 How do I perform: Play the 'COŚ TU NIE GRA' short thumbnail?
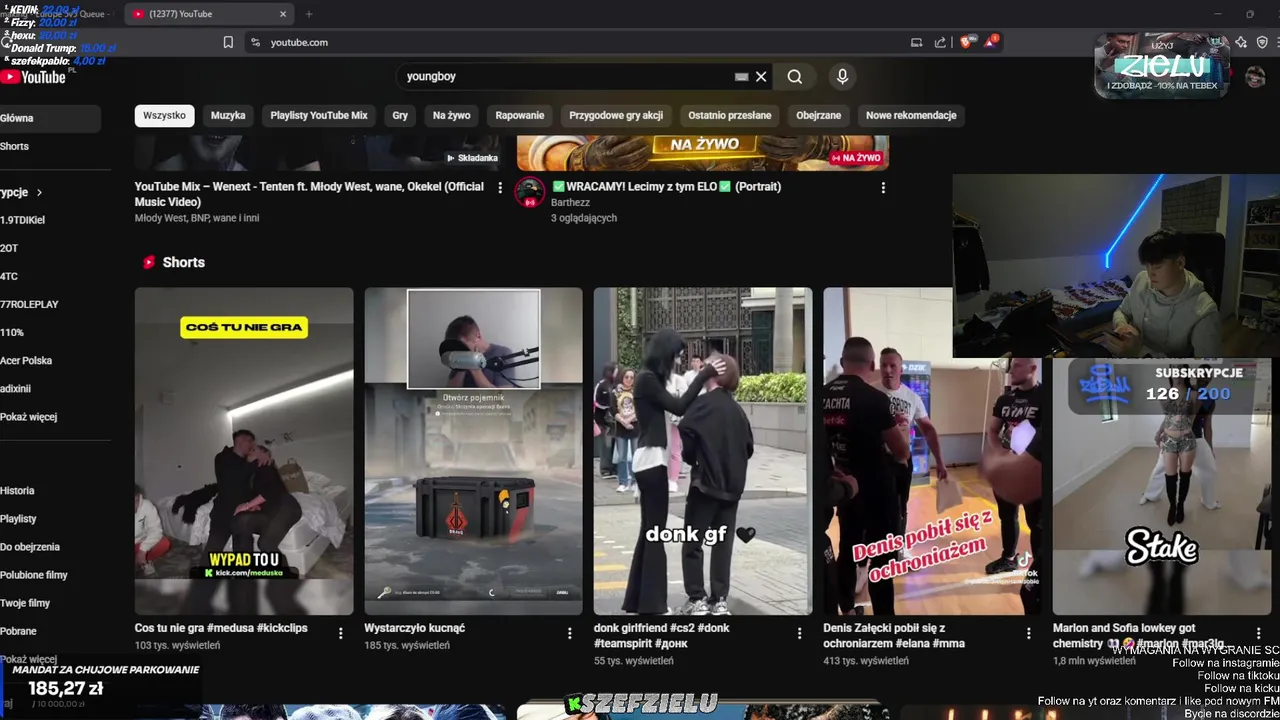[244, 451]
